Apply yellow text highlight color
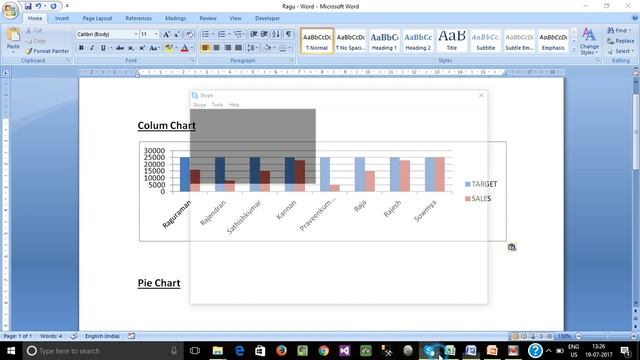This screenshot has width=640, height=360. click(169, 48)
